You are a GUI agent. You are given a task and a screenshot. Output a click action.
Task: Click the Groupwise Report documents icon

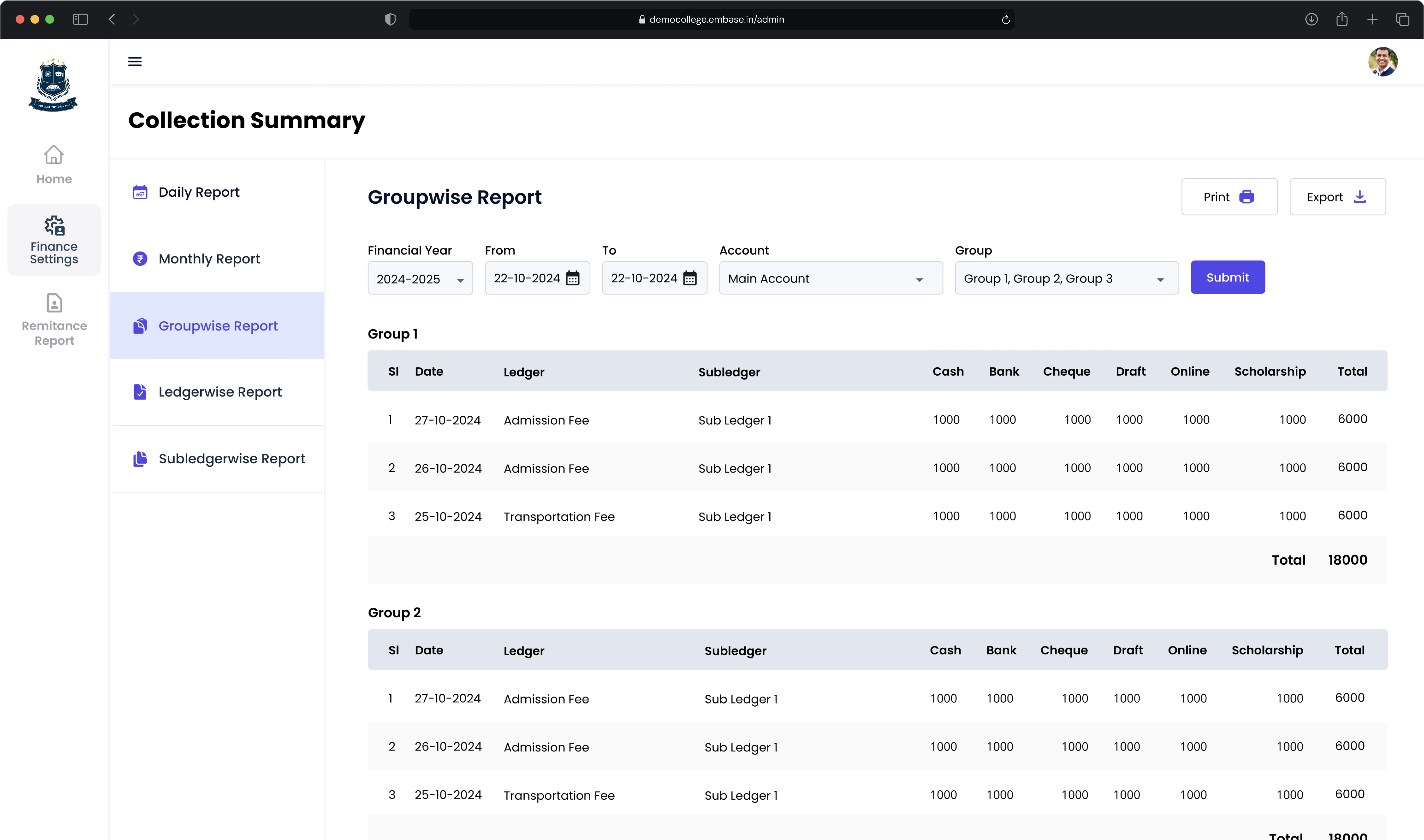pyautogui.click(x=140, y=325)
